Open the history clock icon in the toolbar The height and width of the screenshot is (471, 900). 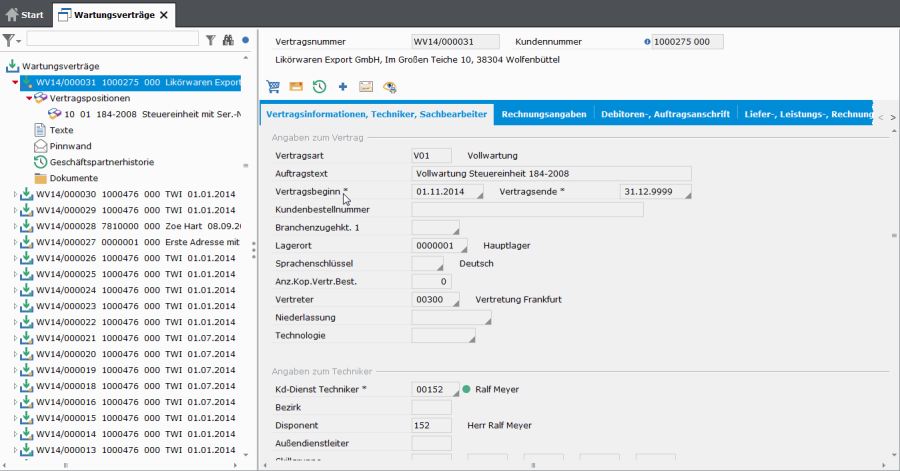319,87
